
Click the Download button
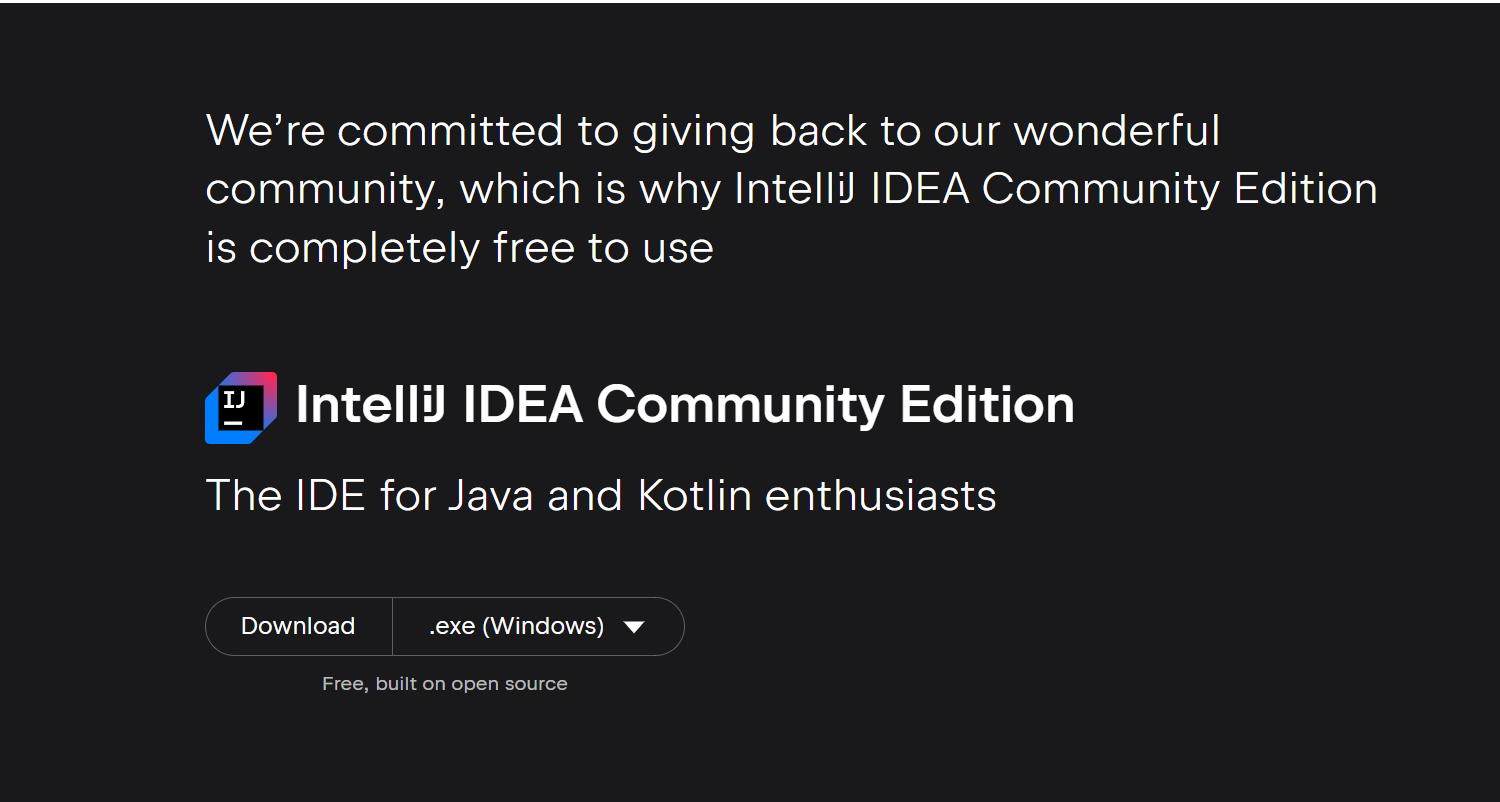tap(298, 626)
